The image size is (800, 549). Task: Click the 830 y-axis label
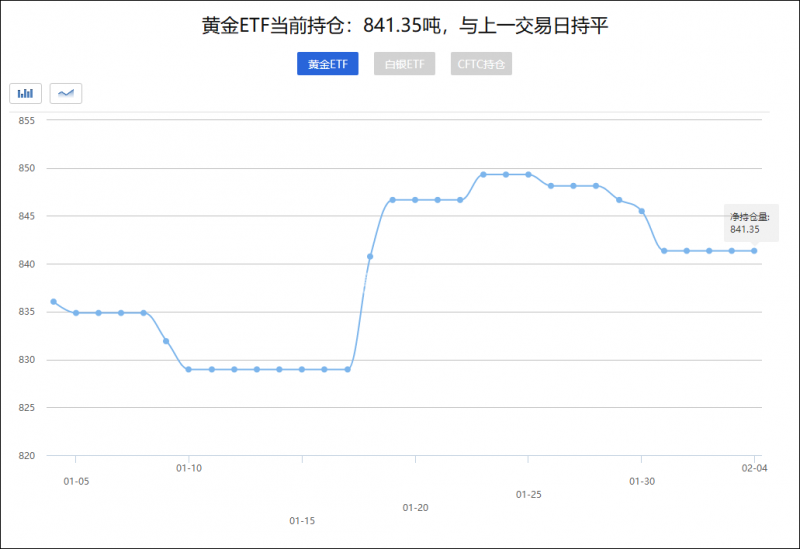[27, 360]
